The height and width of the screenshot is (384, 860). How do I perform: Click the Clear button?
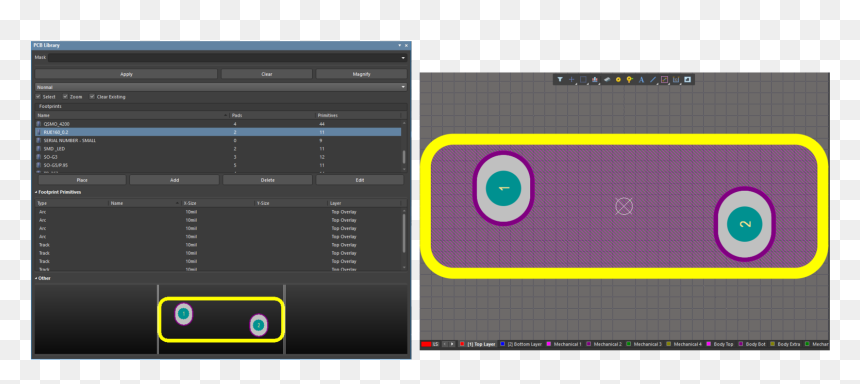tap(267, 74)
